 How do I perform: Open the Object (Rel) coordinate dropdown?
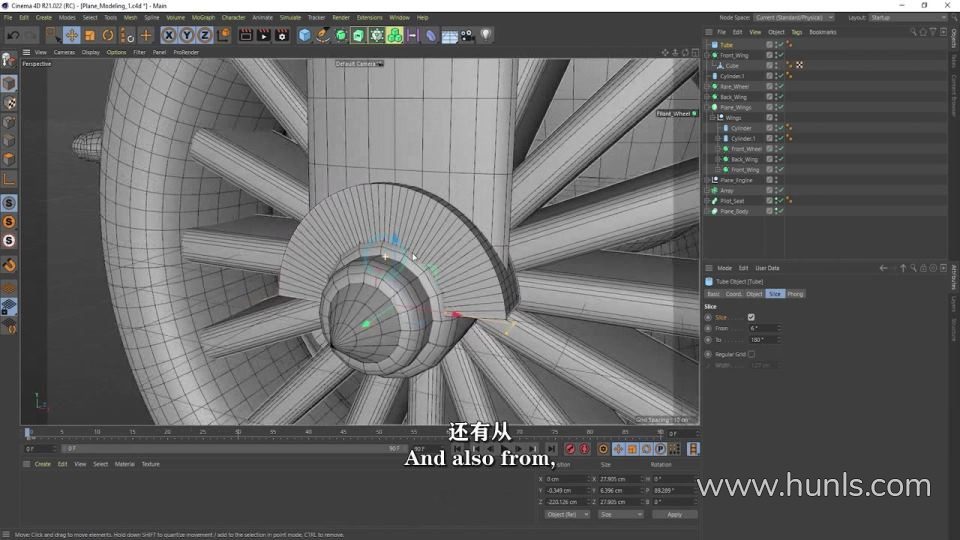[567, 514]
